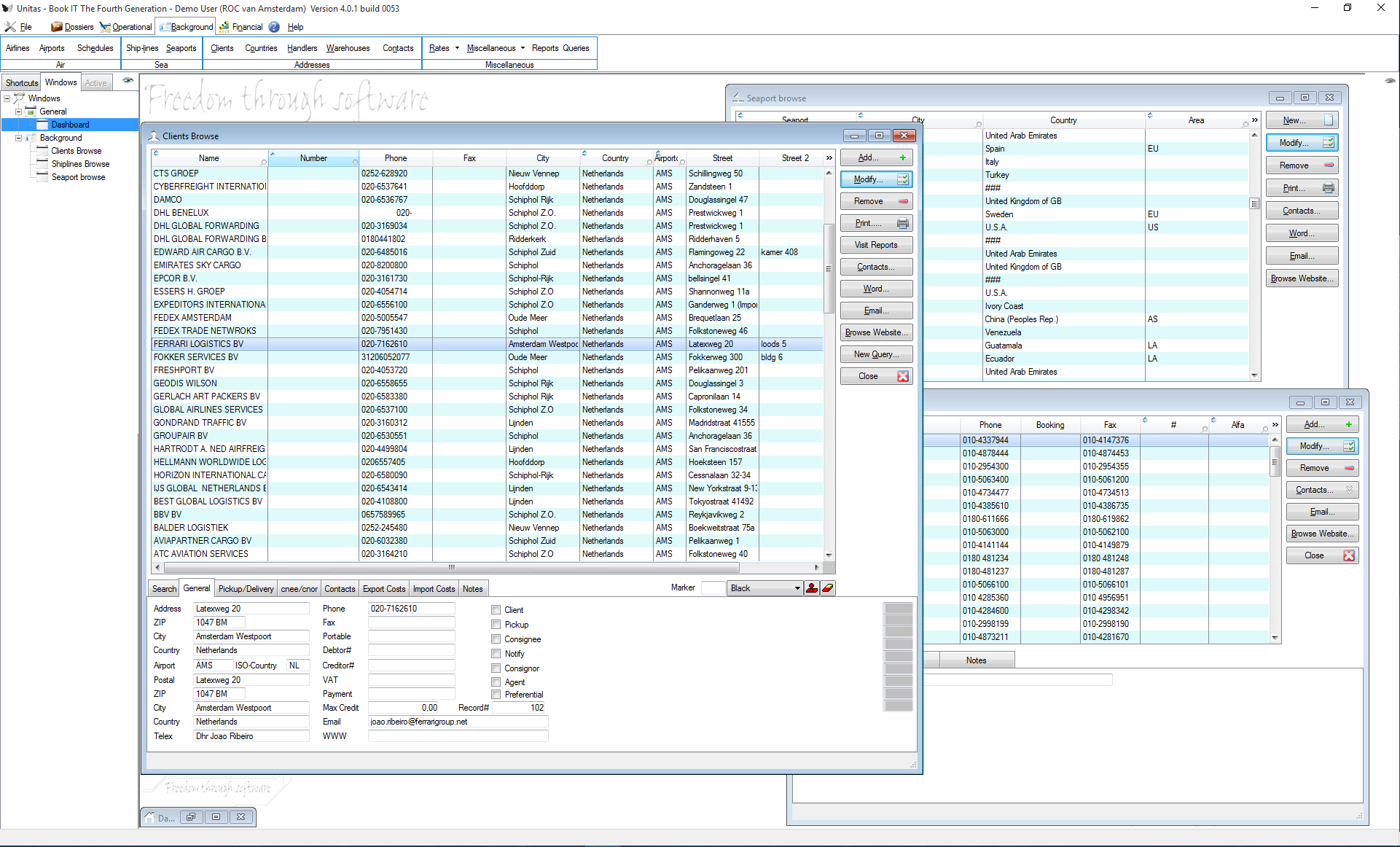This screenshot has height=847, width=1400.
Task: Click the Marker color preview box
Action: pos(713,588)
